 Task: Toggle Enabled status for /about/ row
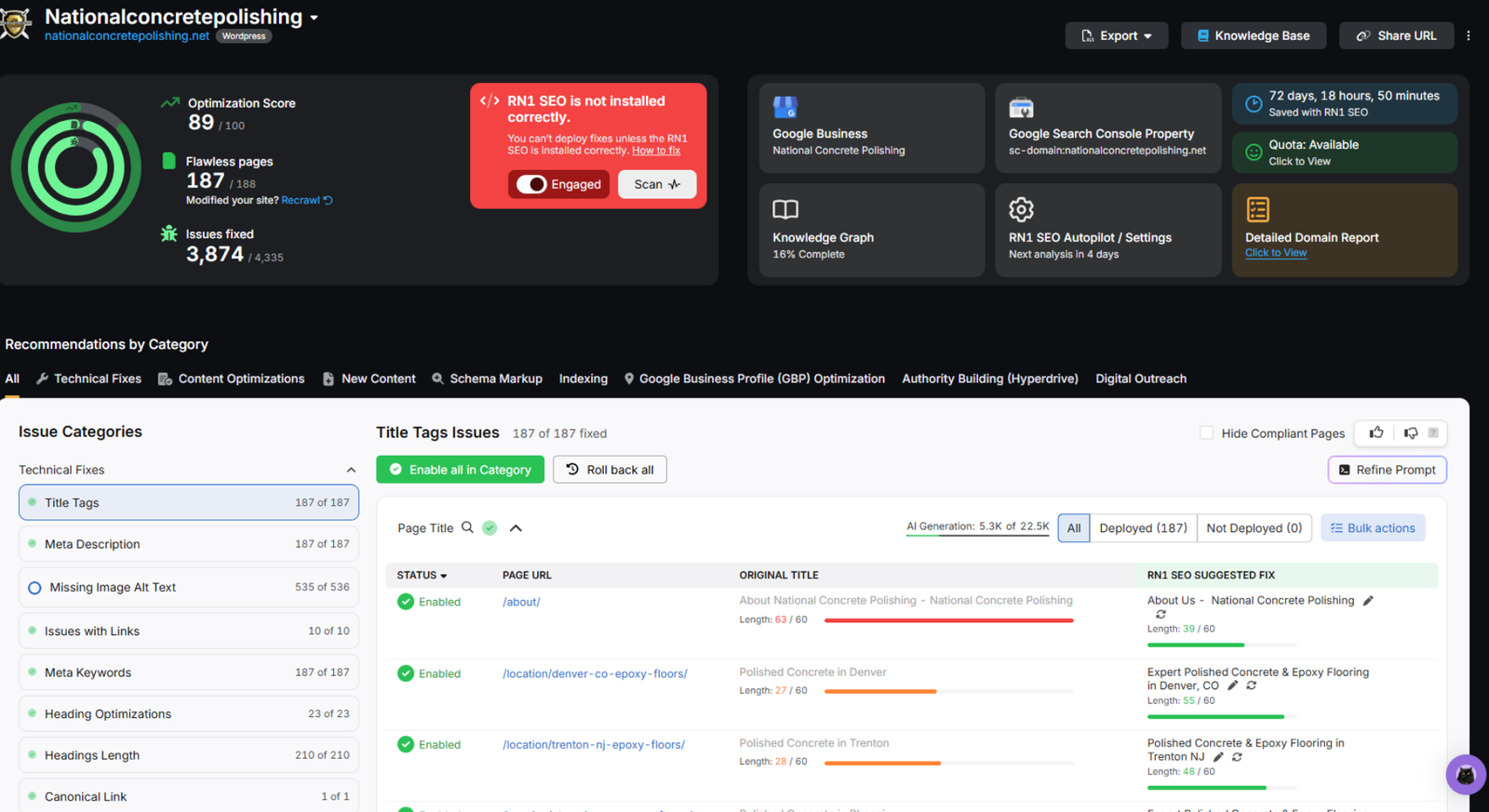click(x=429, y=602)
